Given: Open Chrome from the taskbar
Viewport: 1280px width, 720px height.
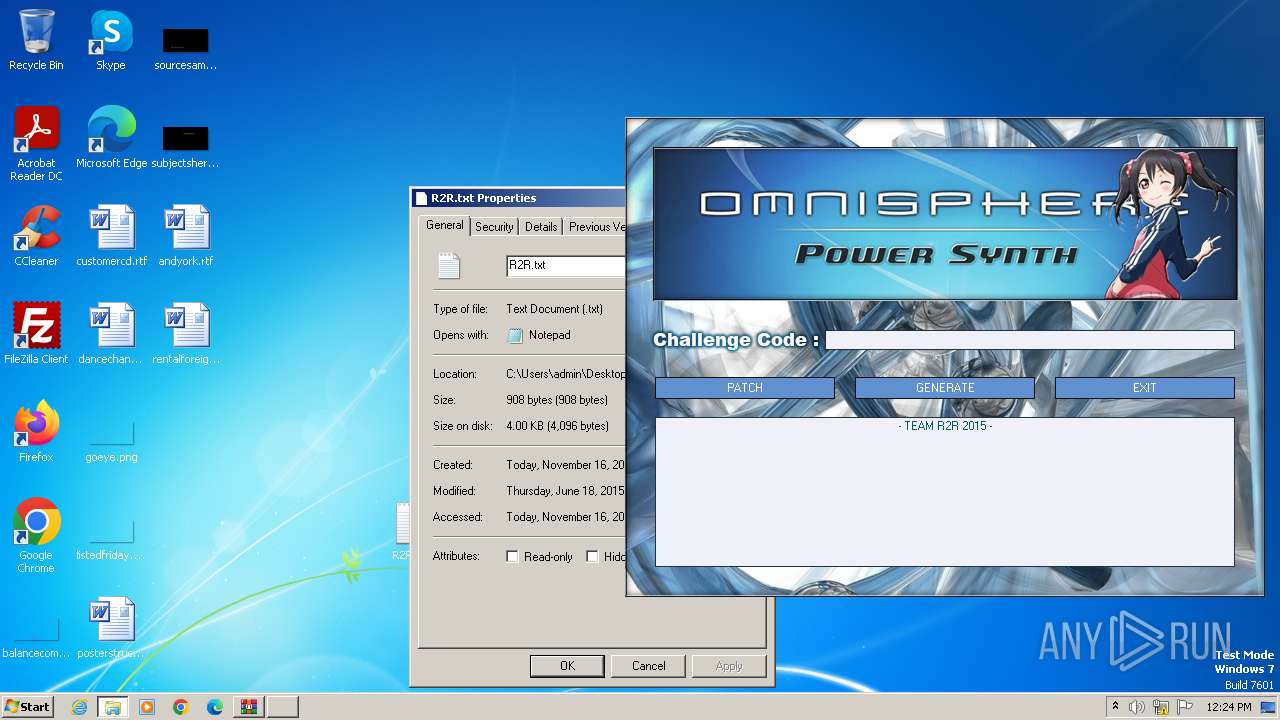Looking at the screenshot, I should [x=181, y=707].
